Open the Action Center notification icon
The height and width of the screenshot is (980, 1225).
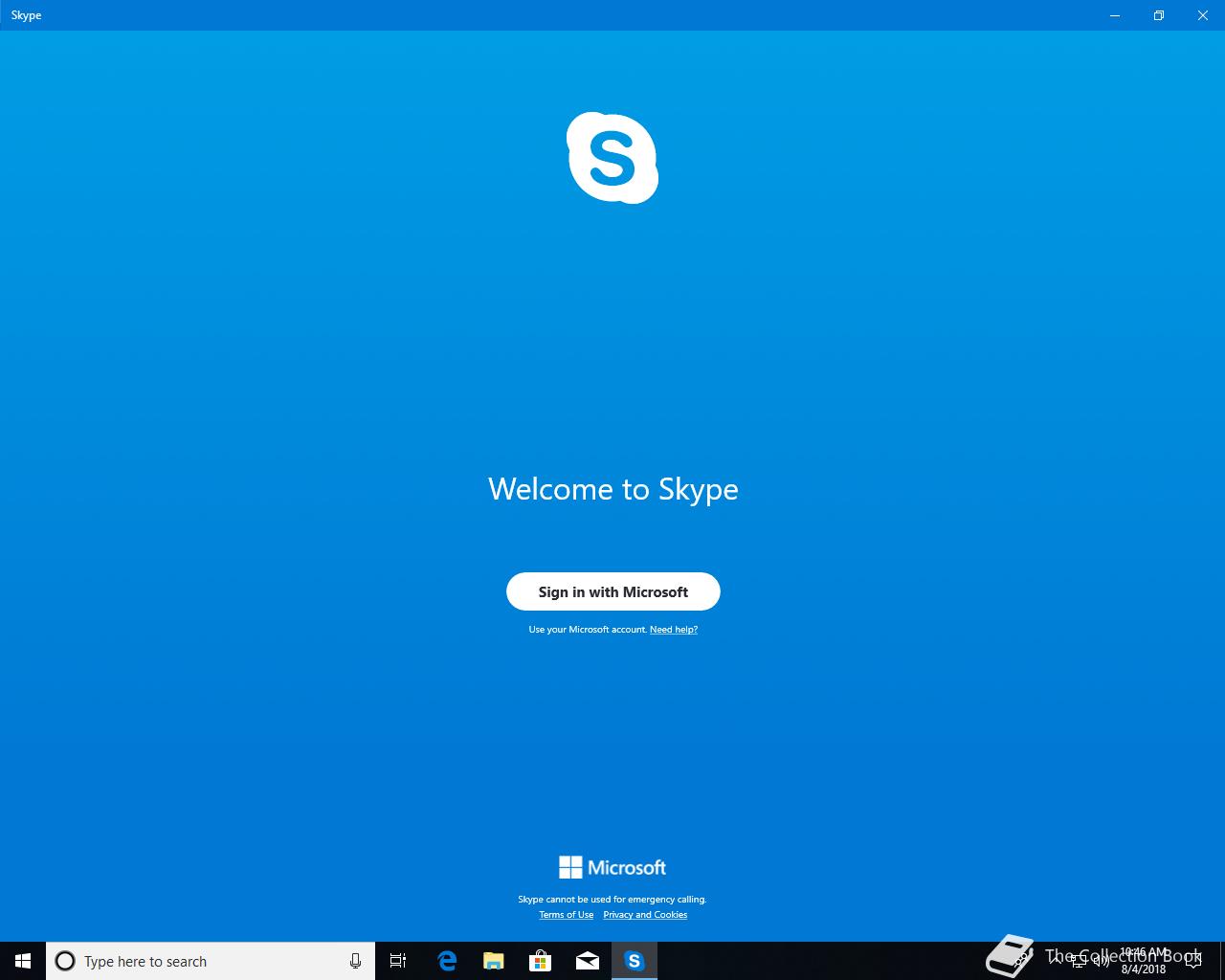[1193, 961]
